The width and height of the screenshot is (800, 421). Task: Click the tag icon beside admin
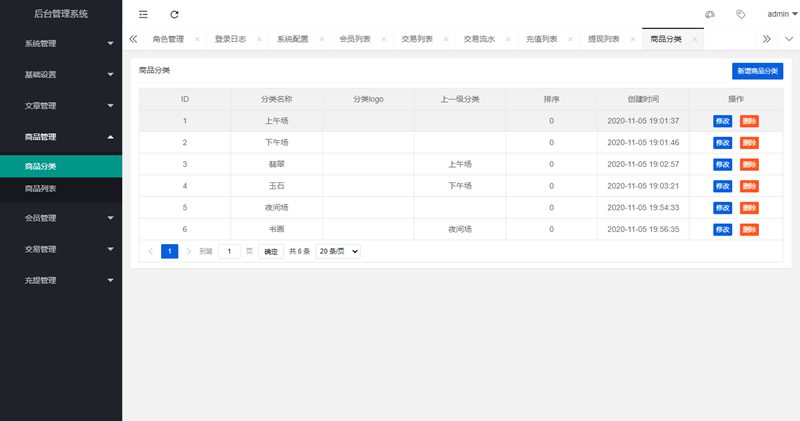coord(740,15)
